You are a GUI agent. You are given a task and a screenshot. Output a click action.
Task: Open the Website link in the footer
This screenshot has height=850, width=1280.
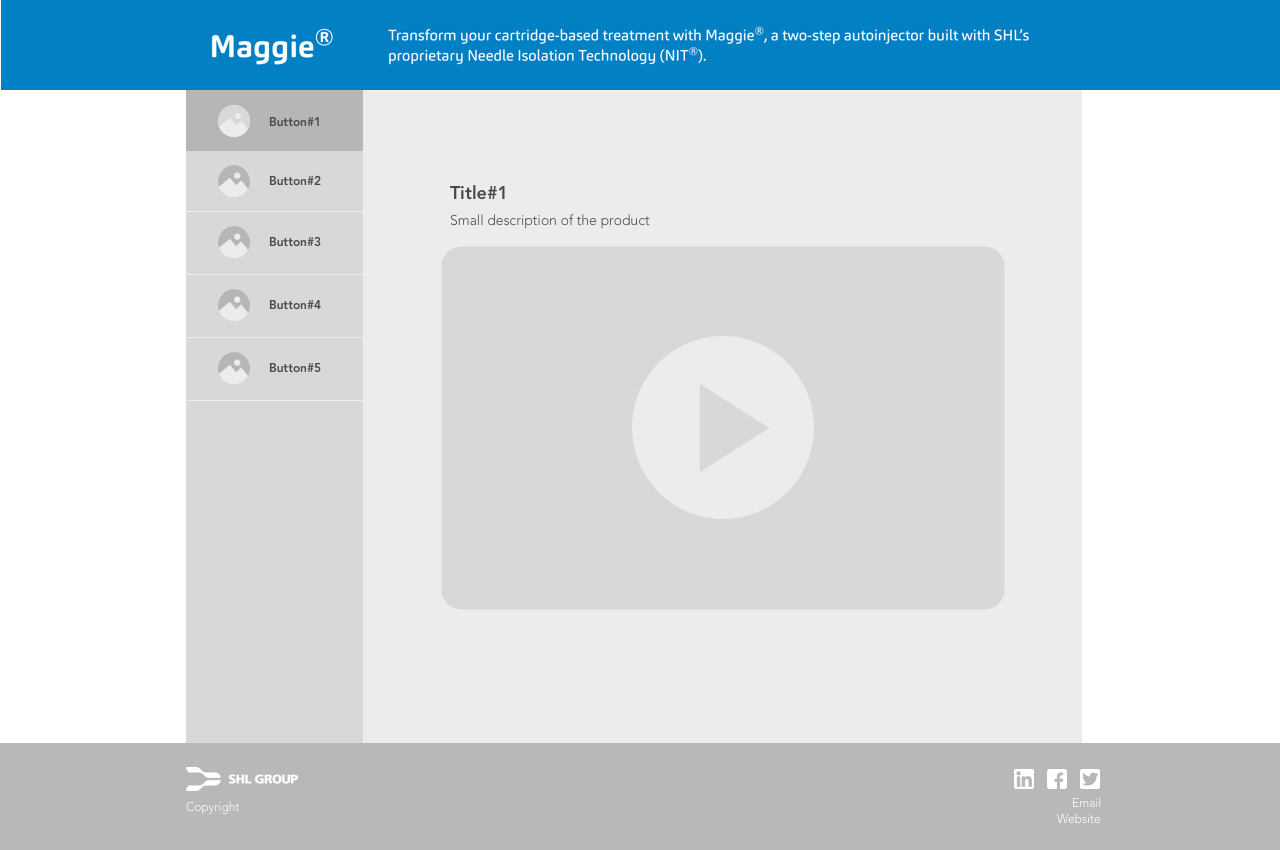click(1078, 819)
